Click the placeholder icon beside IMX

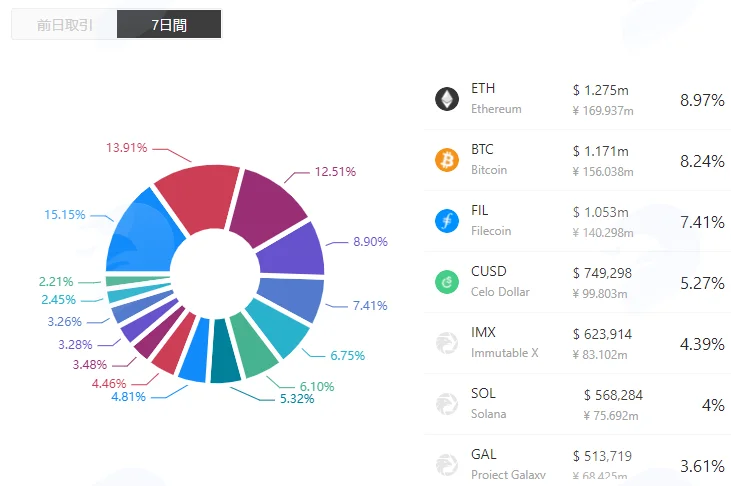447,343
